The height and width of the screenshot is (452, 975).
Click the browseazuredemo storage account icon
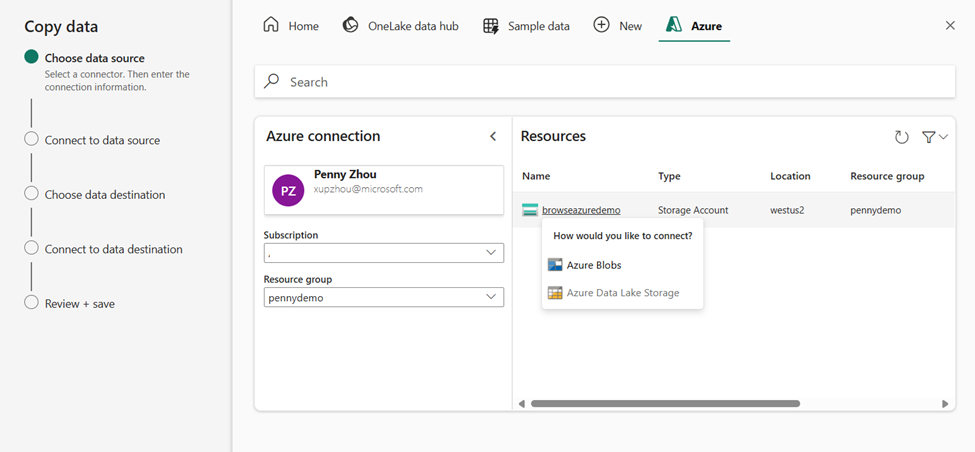coord(530,210)
